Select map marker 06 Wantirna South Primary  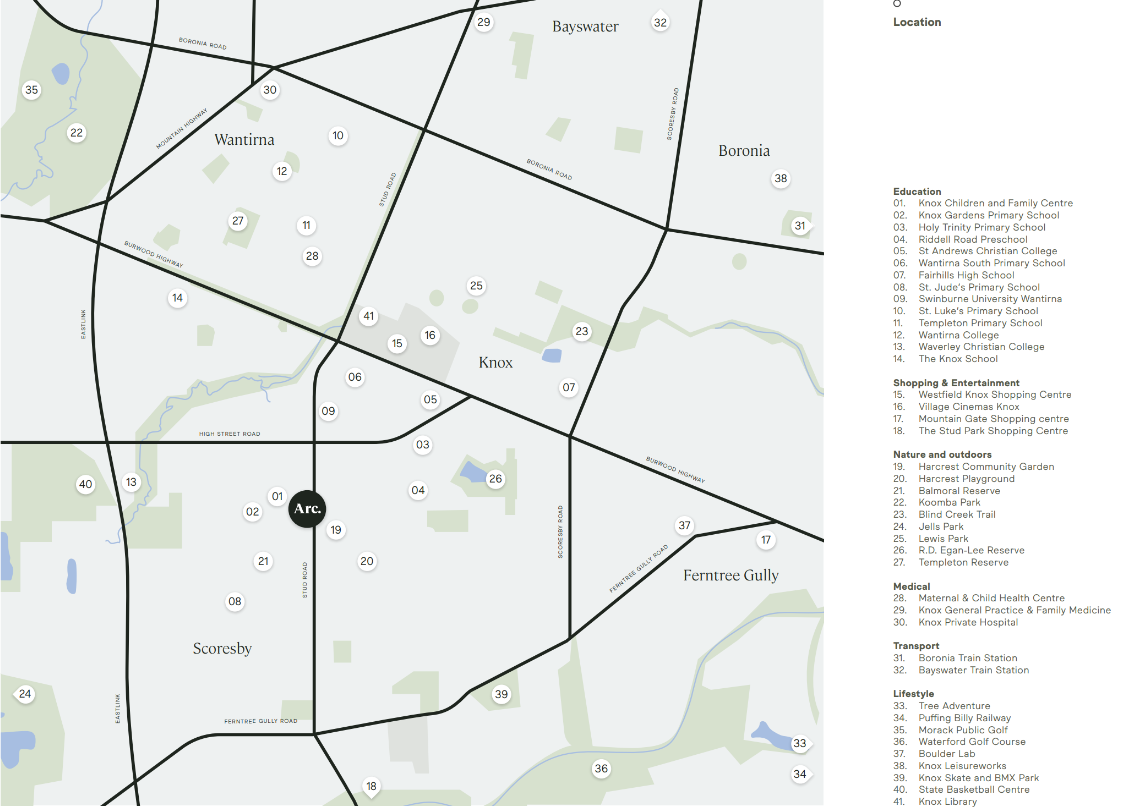pyautogui.click(x=355, y=377)
